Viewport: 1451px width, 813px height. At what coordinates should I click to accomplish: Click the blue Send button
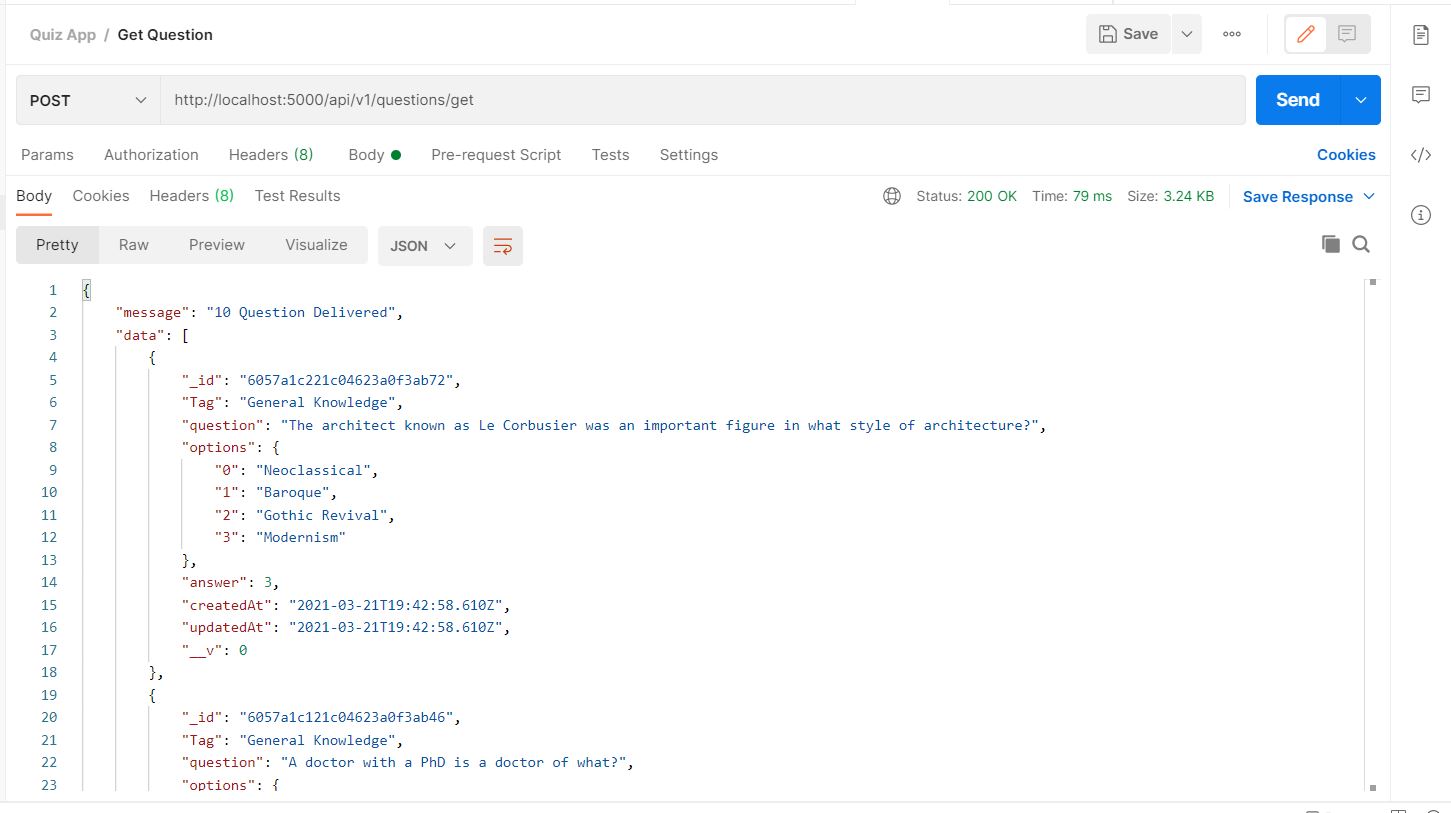point(1298,100)
